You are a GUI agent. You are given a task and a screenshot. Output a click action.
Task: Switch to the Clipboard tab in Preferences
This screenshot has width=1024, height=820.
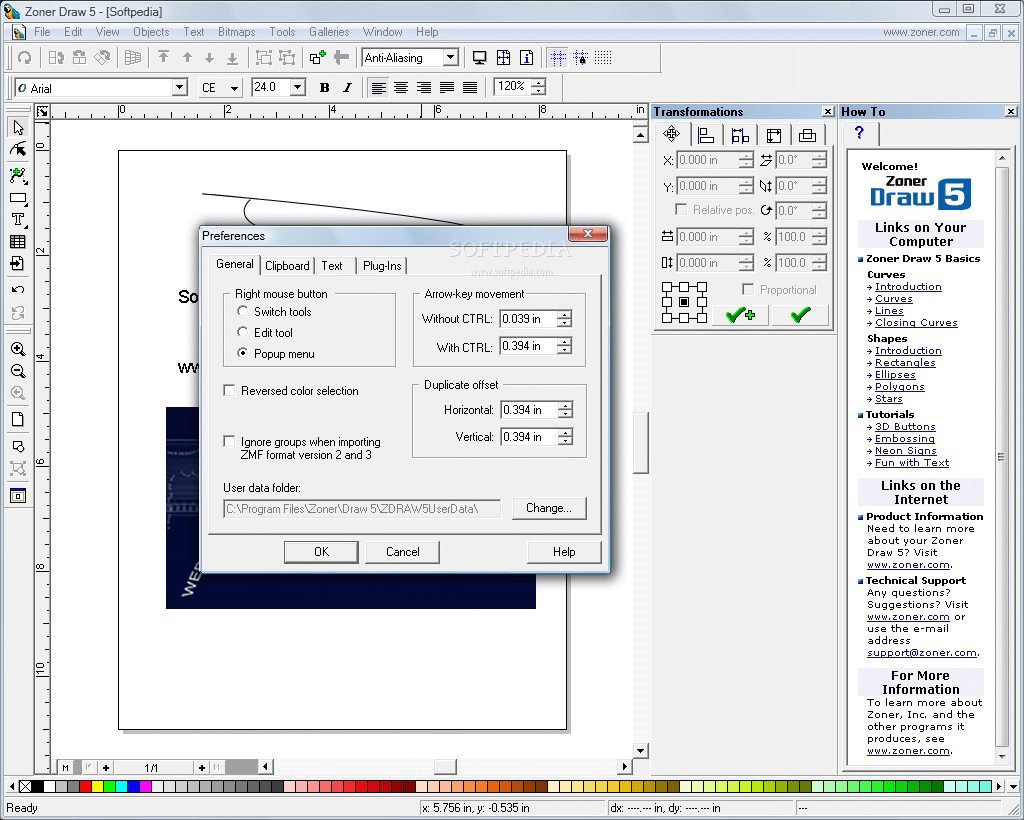[x=287, y=266]
